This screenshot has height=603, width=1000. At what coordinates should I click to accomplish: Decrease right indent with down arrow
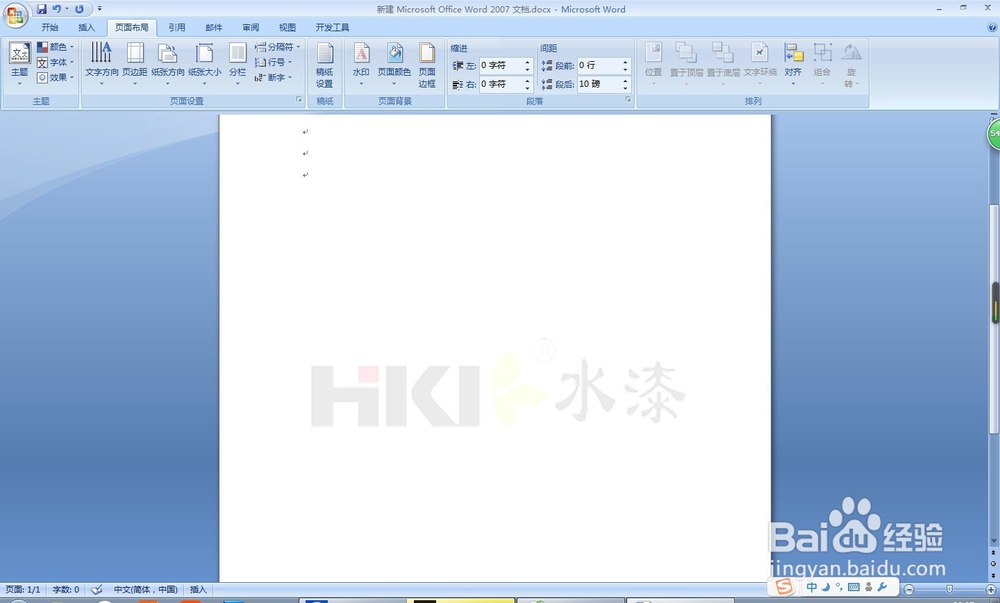click(527, 87)
